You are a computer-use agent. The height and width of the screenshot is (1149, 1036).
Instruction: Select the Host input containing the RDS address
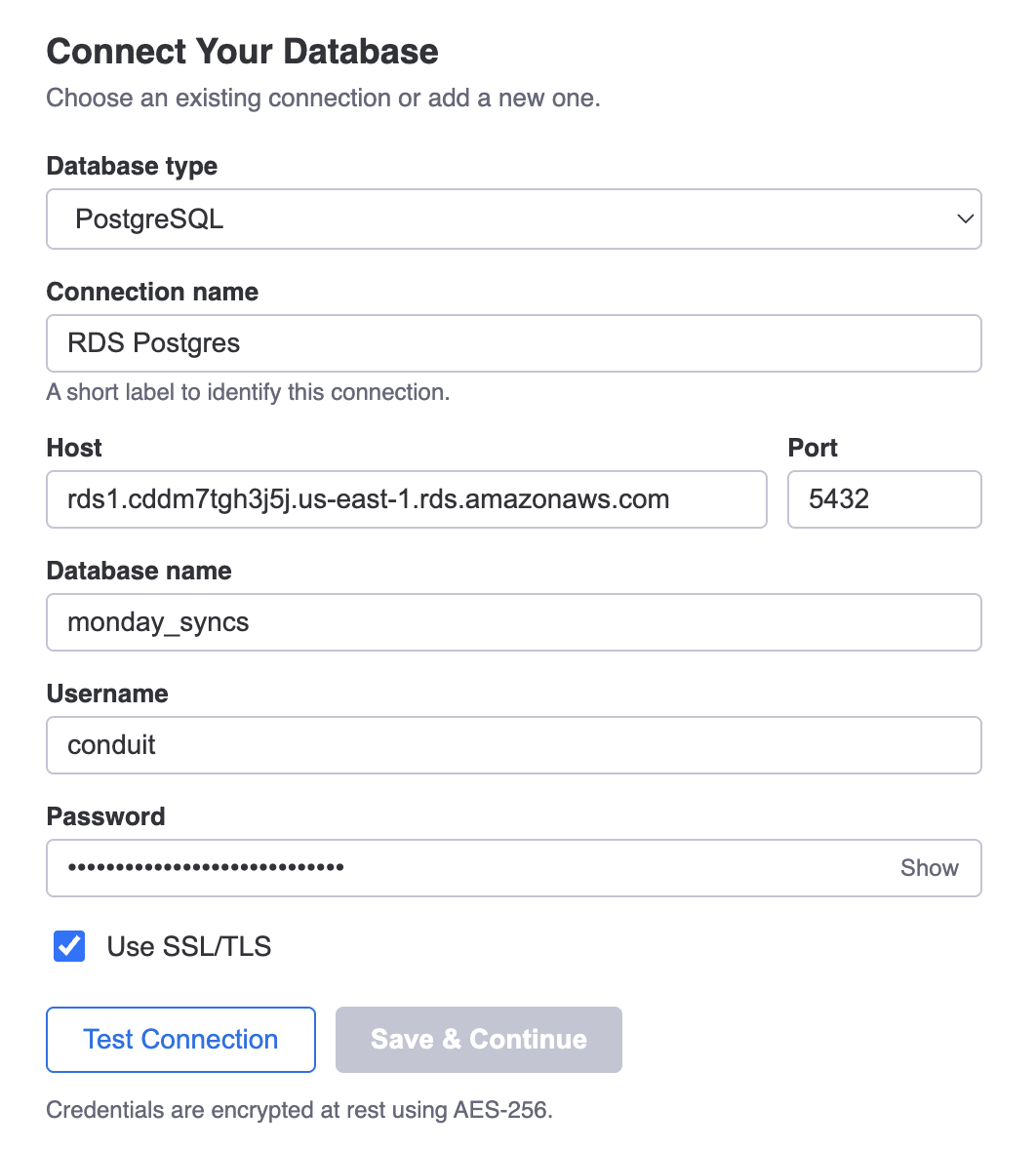tap(406, 499)
